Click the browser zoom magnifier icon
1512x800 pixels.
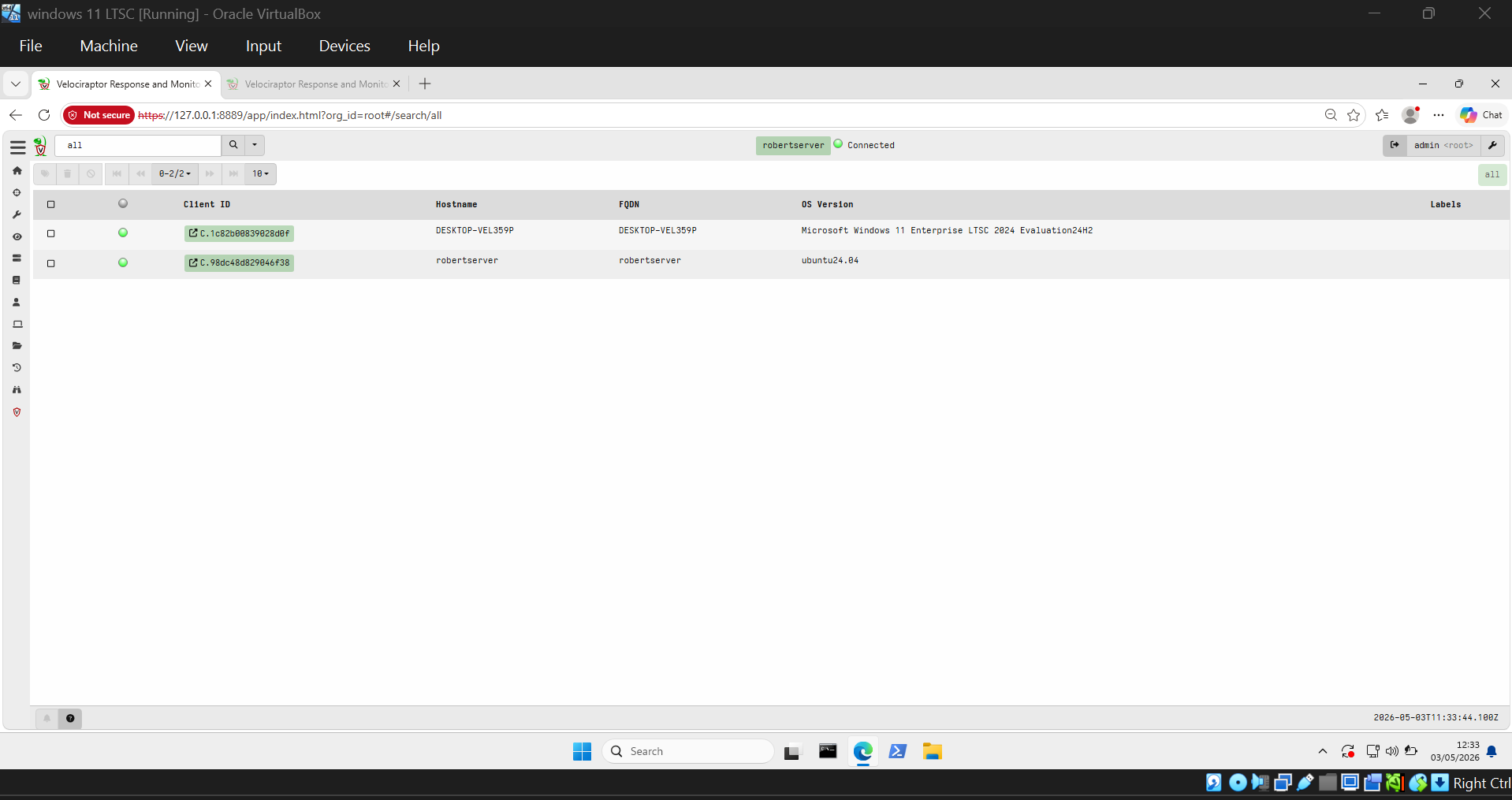point(1331,115)
